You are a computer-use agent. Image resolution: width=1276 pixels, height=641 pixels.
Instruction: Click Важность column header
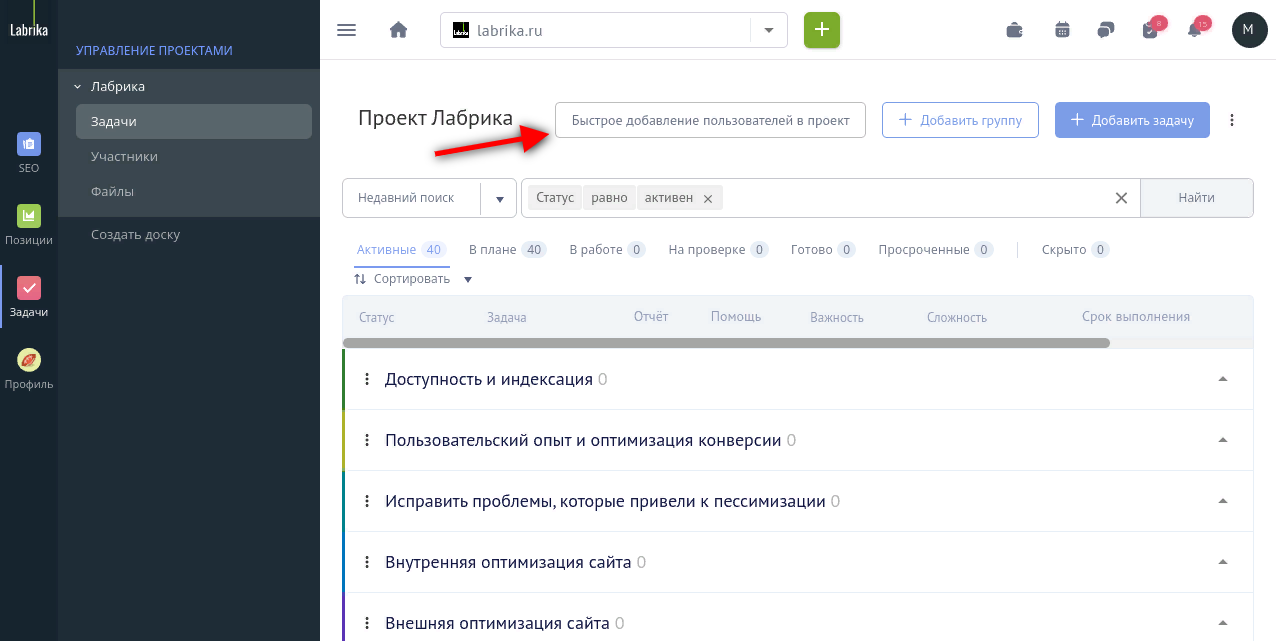[x=836, y=317]
